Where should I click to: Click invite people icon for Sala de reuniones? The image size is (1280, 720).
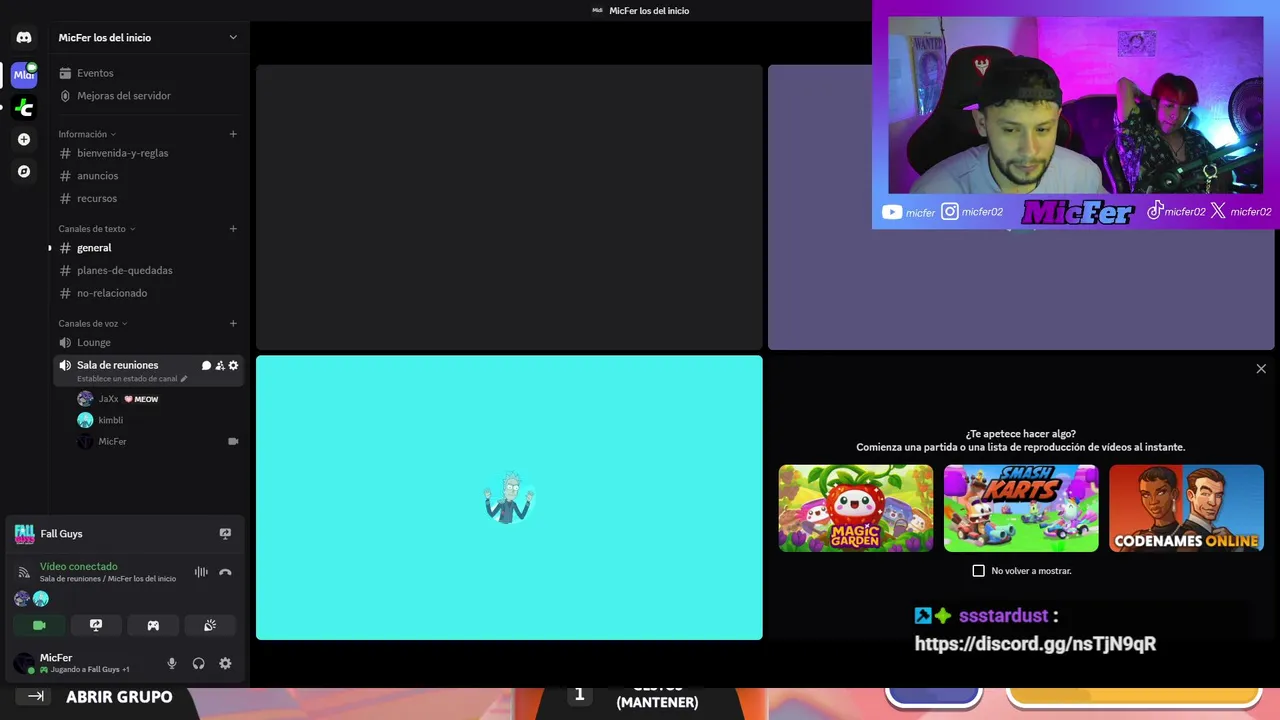pyautogui.click(x=220, y=366)
